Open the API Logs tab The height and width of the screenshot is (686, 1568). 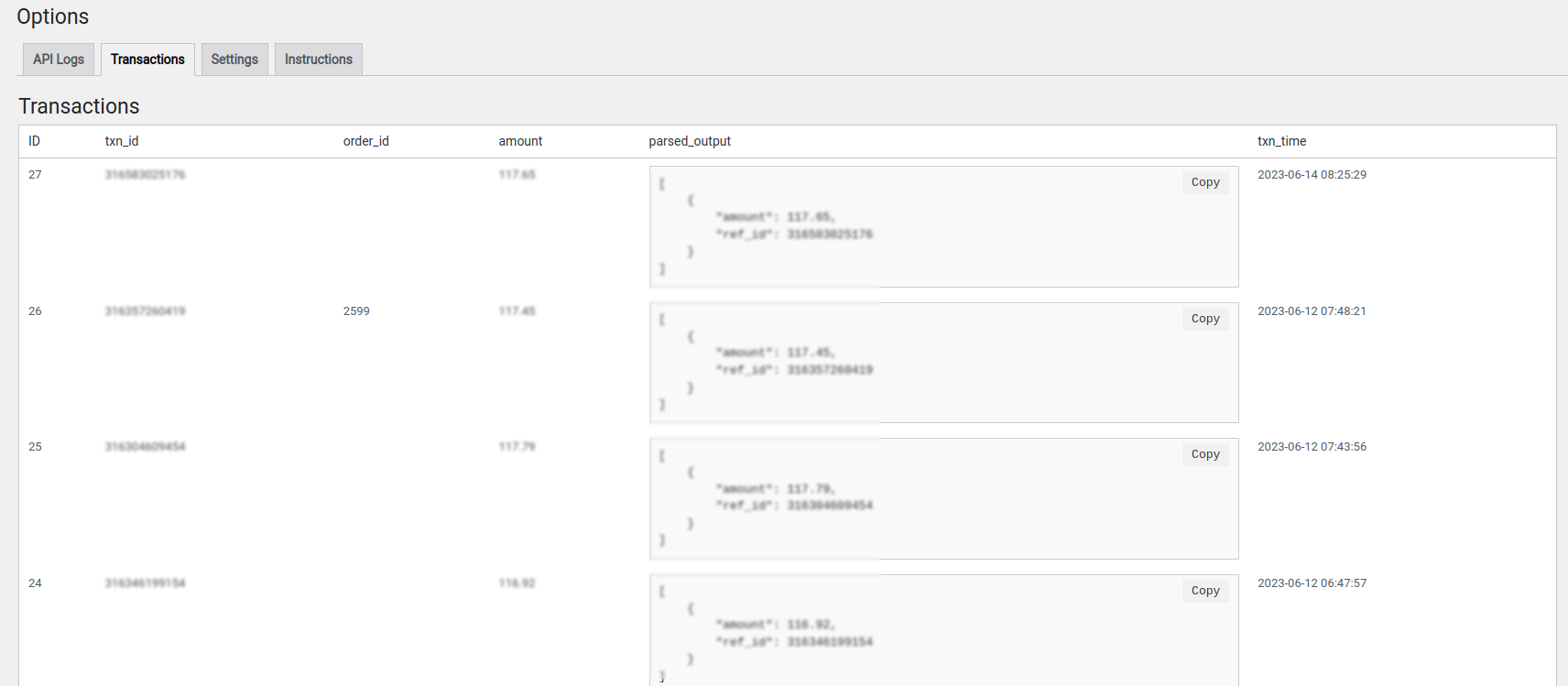pyautogui.click(x=59, y=60)
